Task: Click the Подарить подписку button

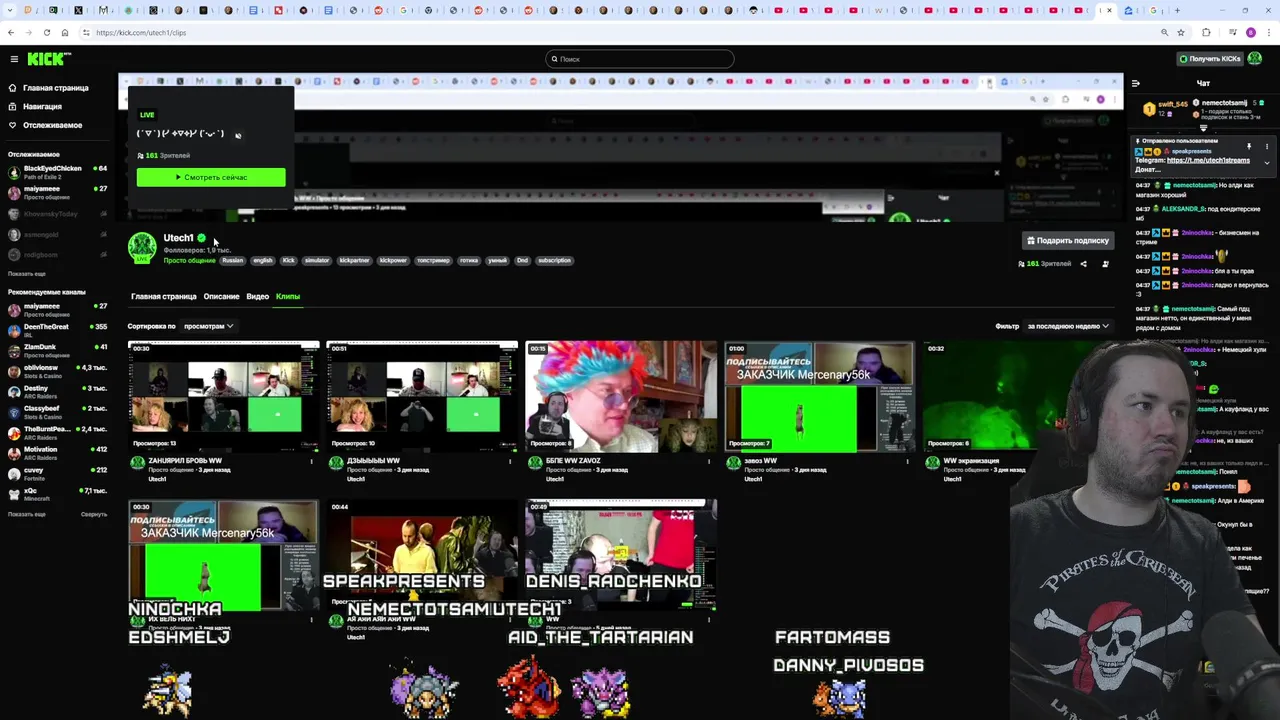Action: click(1068, 240)
